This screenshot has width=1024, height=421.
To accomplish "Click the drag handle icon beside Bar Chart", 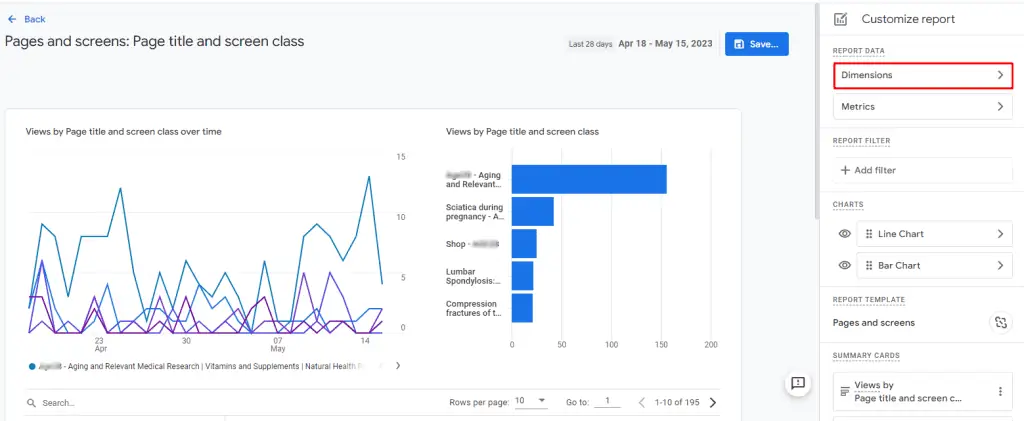I will coord(866,265).
